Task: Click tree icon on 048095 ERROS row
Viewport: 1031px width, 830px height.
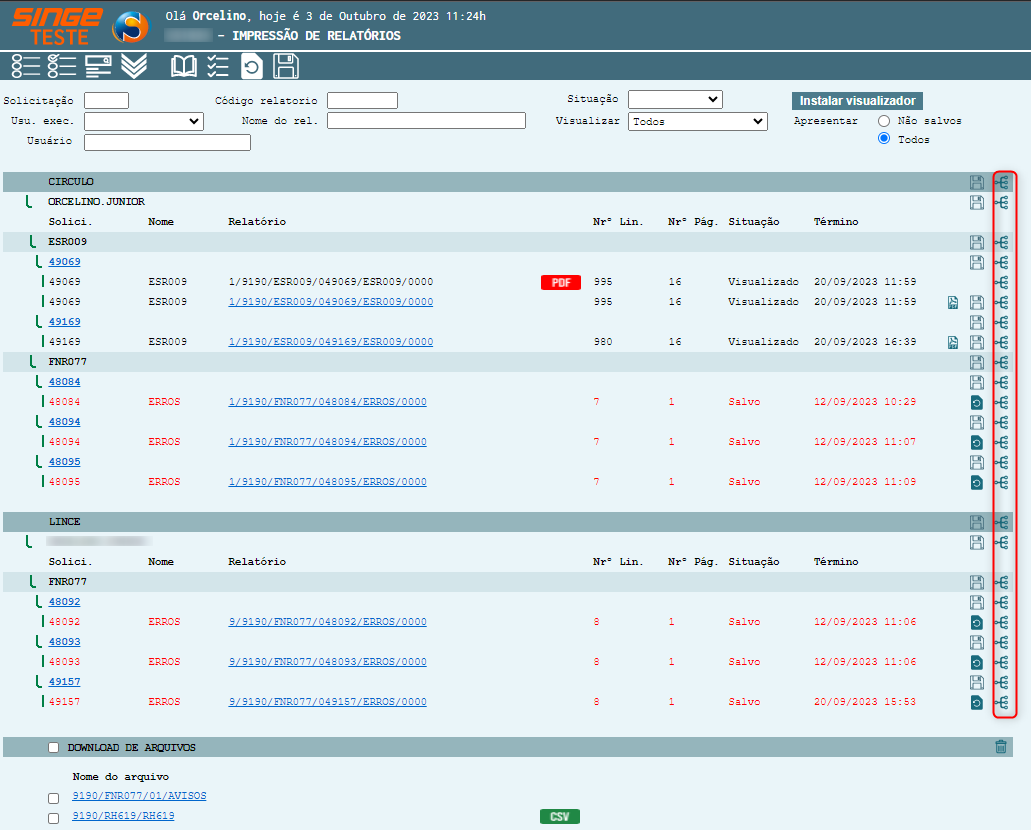Action: click(x=1001, y=483)
